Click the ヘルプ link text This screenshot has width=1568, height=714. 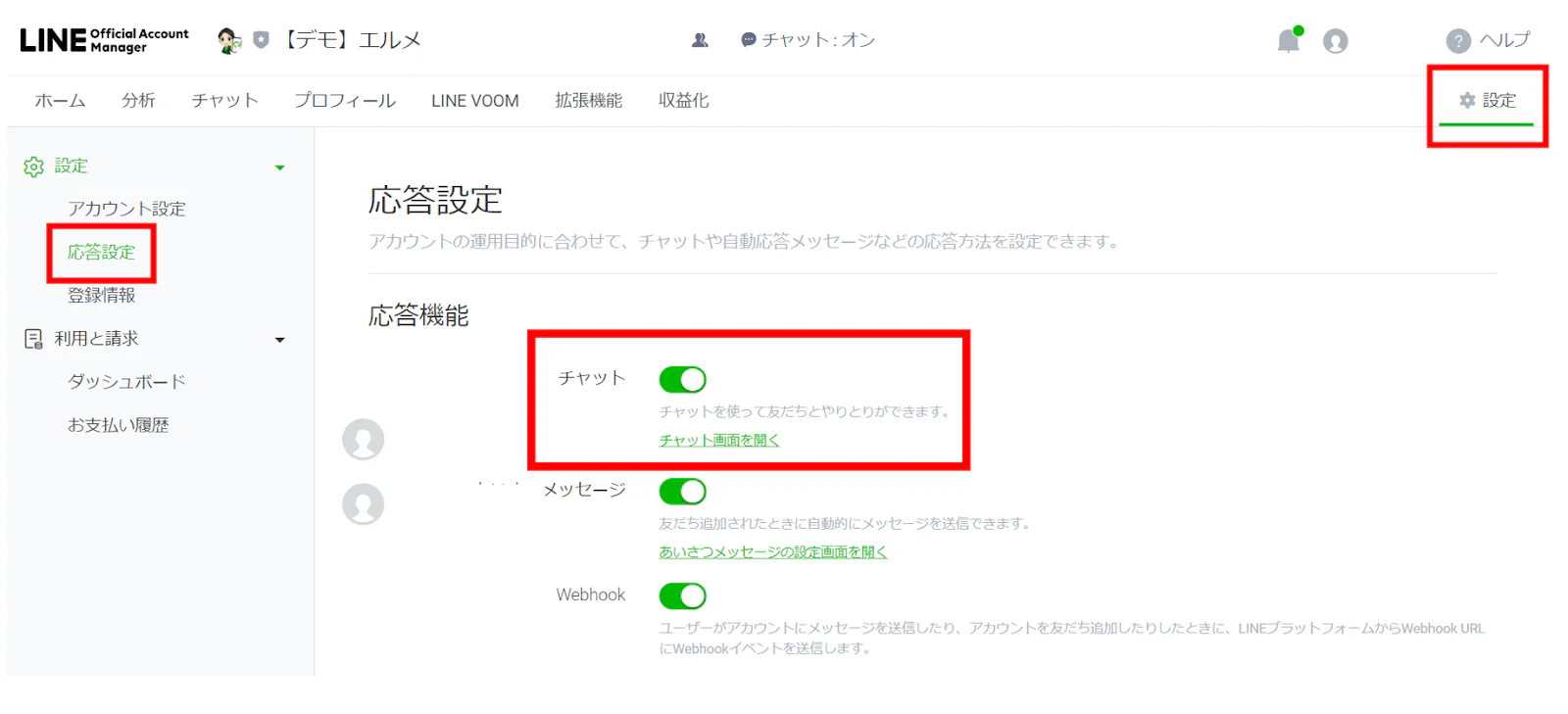1504,40
